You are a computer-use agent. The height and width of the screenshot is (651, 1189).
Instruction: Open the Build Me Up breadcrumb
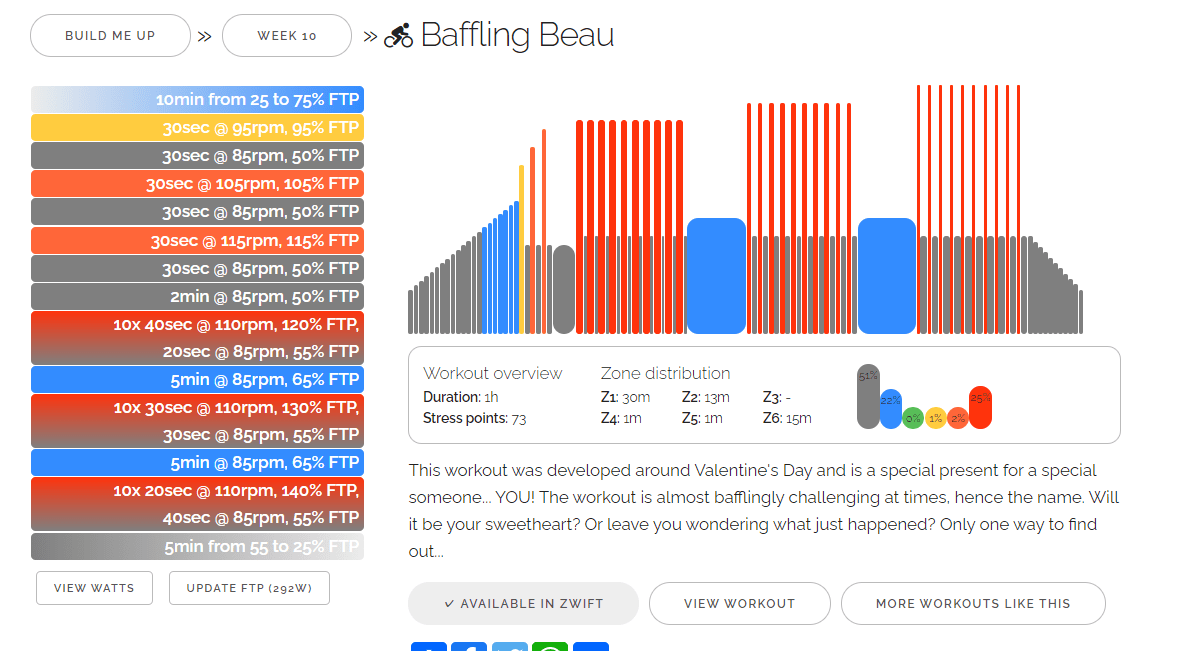tap(110, 36)
